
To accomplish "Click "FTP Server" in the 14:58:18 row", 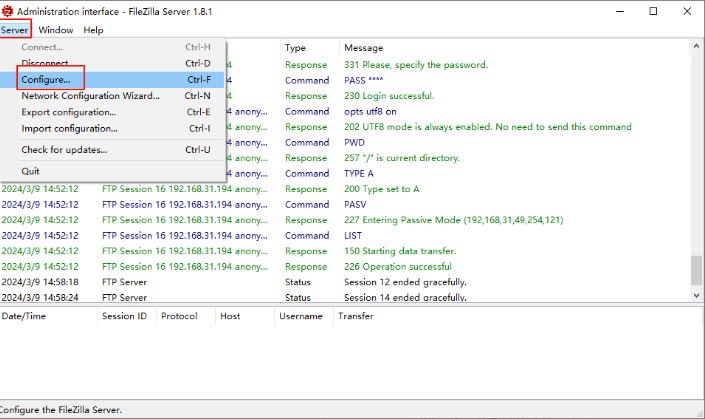I will tap(125, 282).
